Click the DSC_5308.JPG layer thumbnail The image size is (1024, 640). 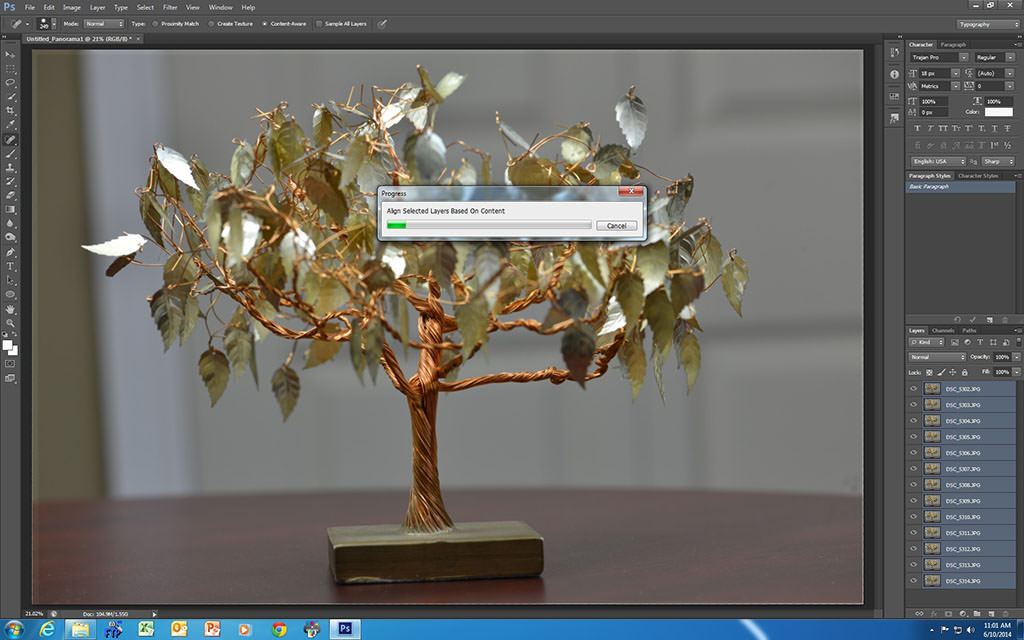click(x=932, y=485)
